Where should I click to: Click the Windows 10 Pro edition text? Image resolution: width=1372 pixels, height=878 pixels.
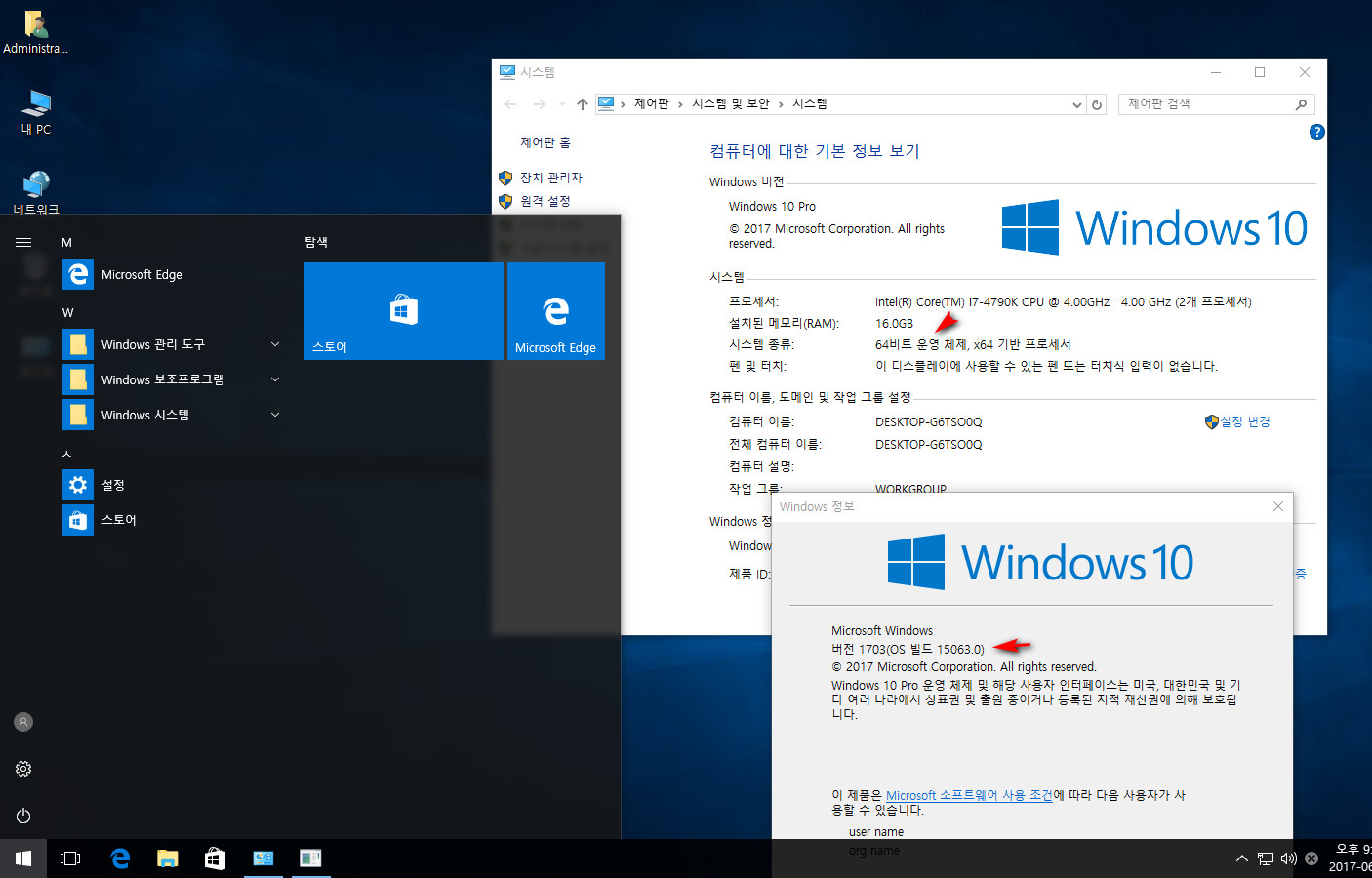772,207
